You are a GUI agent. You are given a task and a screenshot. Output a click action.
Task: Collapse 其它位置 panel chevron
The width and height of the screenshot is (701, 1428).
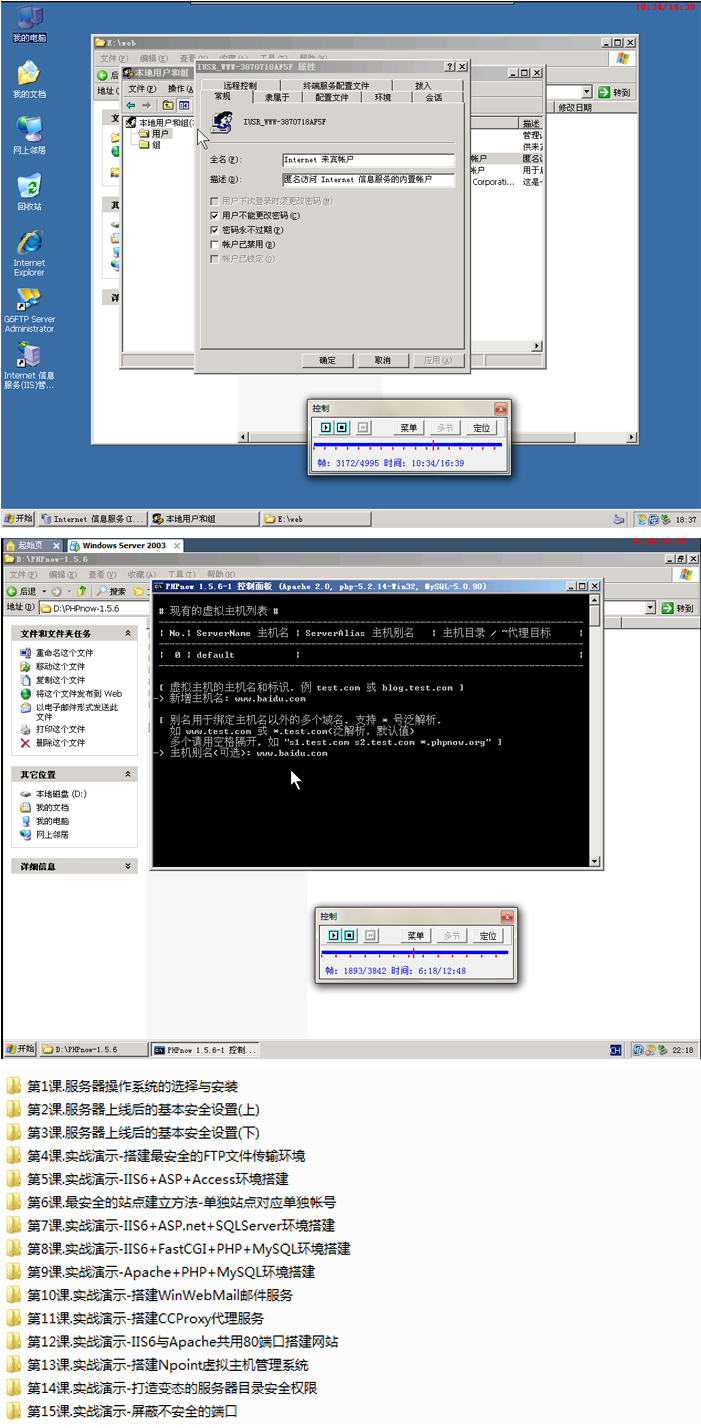127,774
